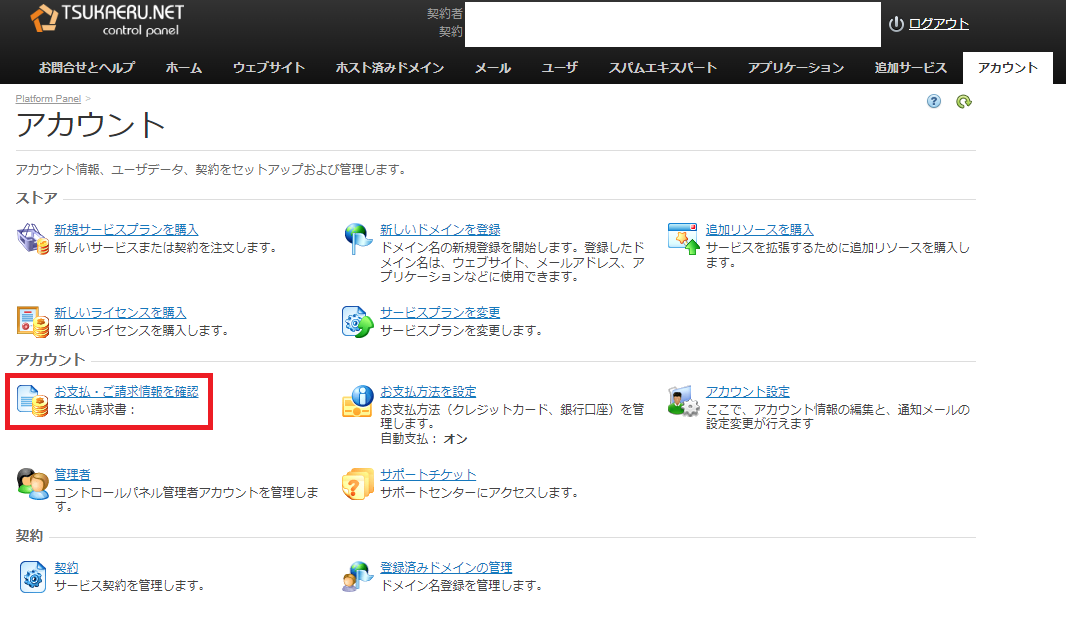The height and width of the screenshot is (620, 1066).
Task: Click the ログアウト link
Action: pos(939,24)
